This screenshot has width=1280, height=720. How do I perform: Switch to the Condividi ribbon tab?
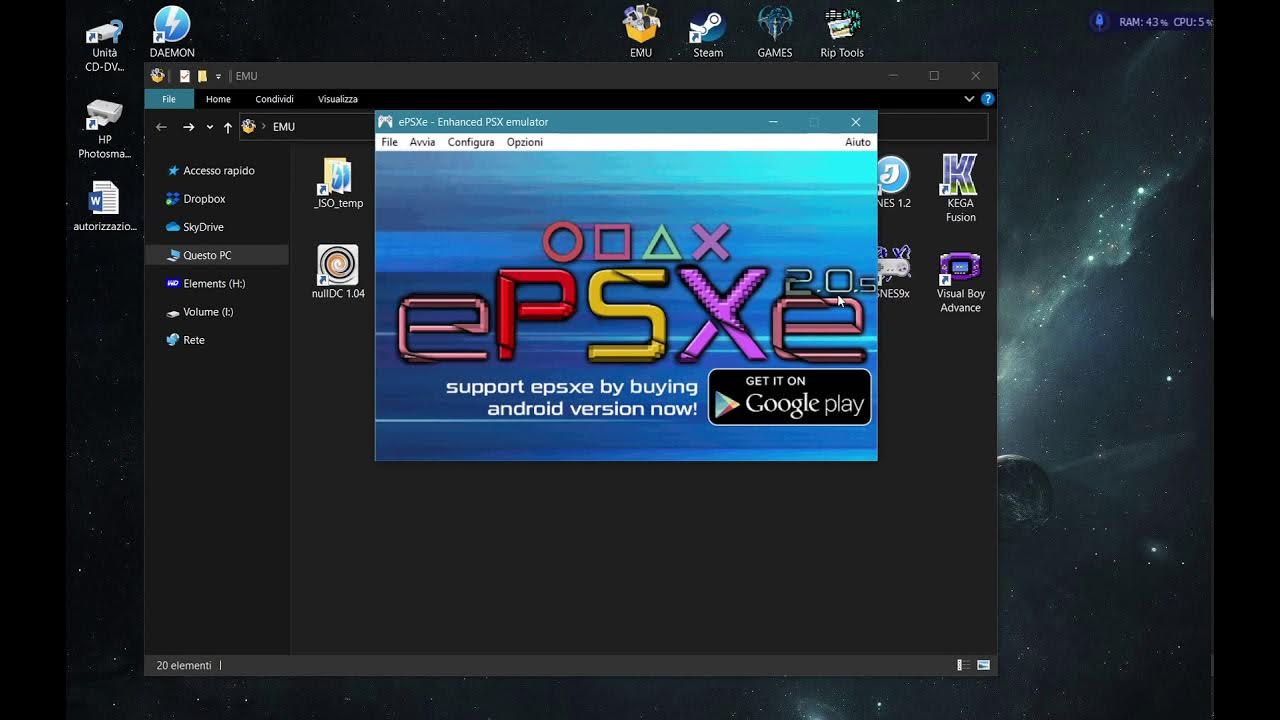pyautogui.click(x=274, y=99)
